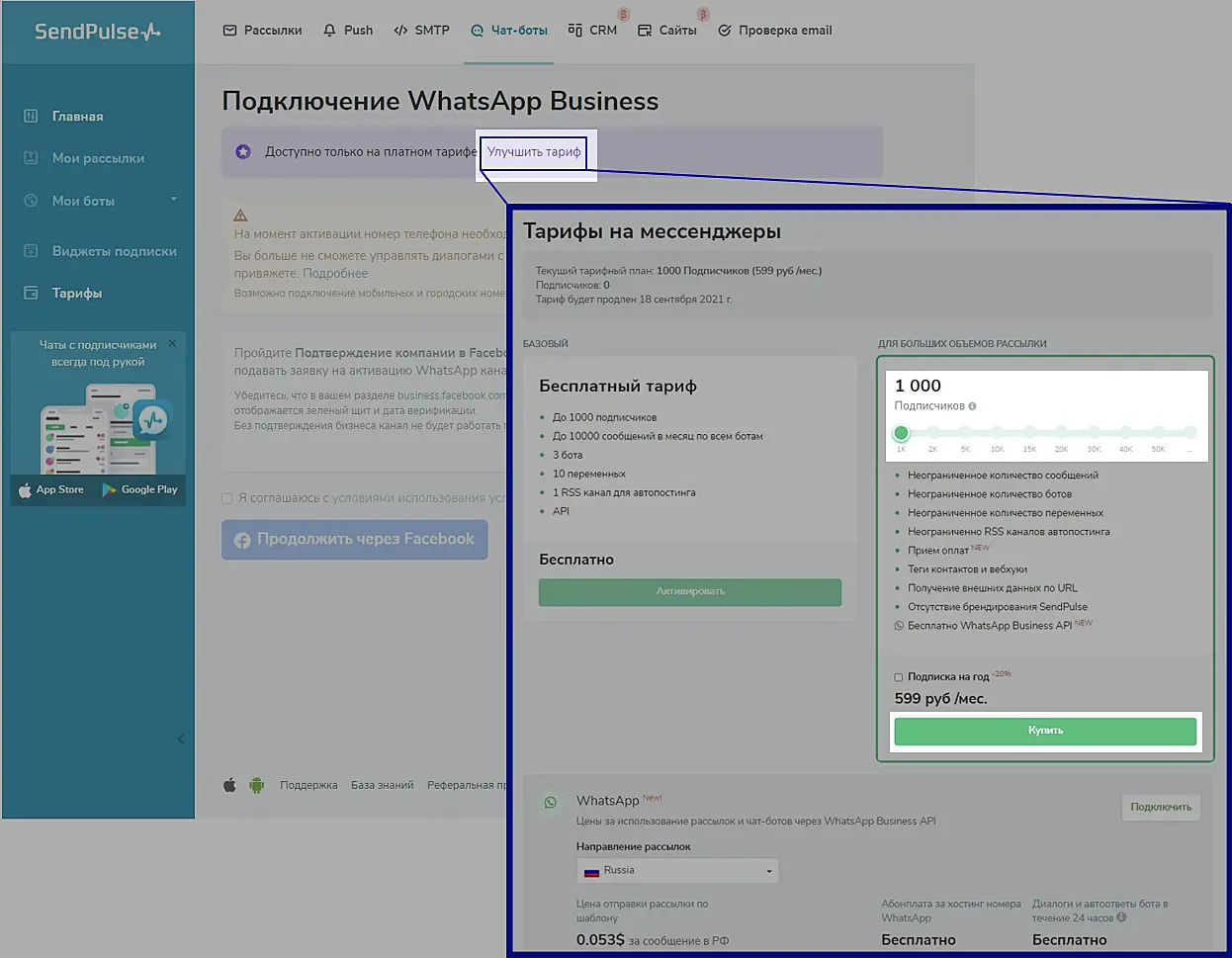Click the info icon next to Подписчиков

972,406
